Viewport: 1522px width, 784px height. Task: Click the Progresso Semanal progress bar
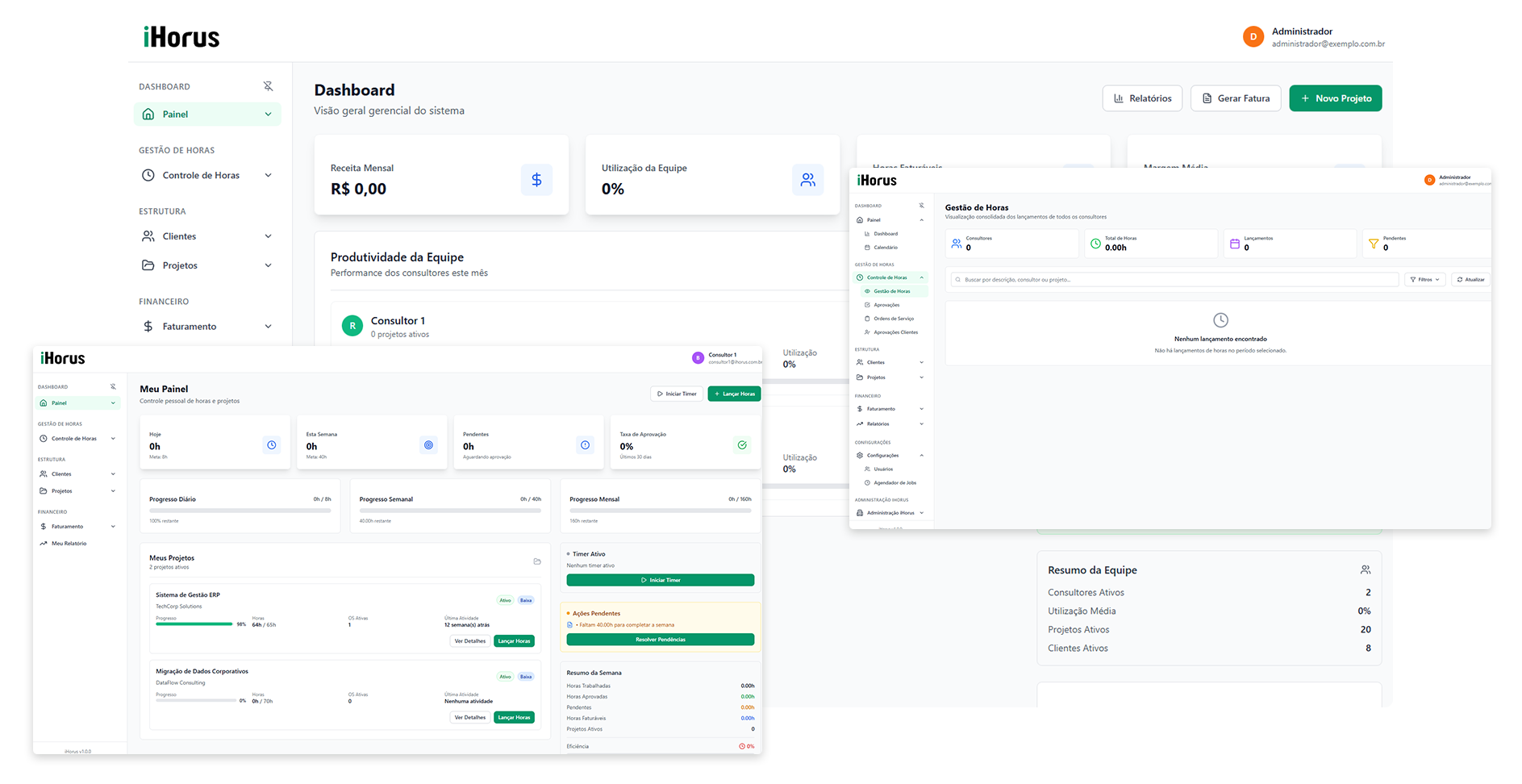tap(450, 511)
